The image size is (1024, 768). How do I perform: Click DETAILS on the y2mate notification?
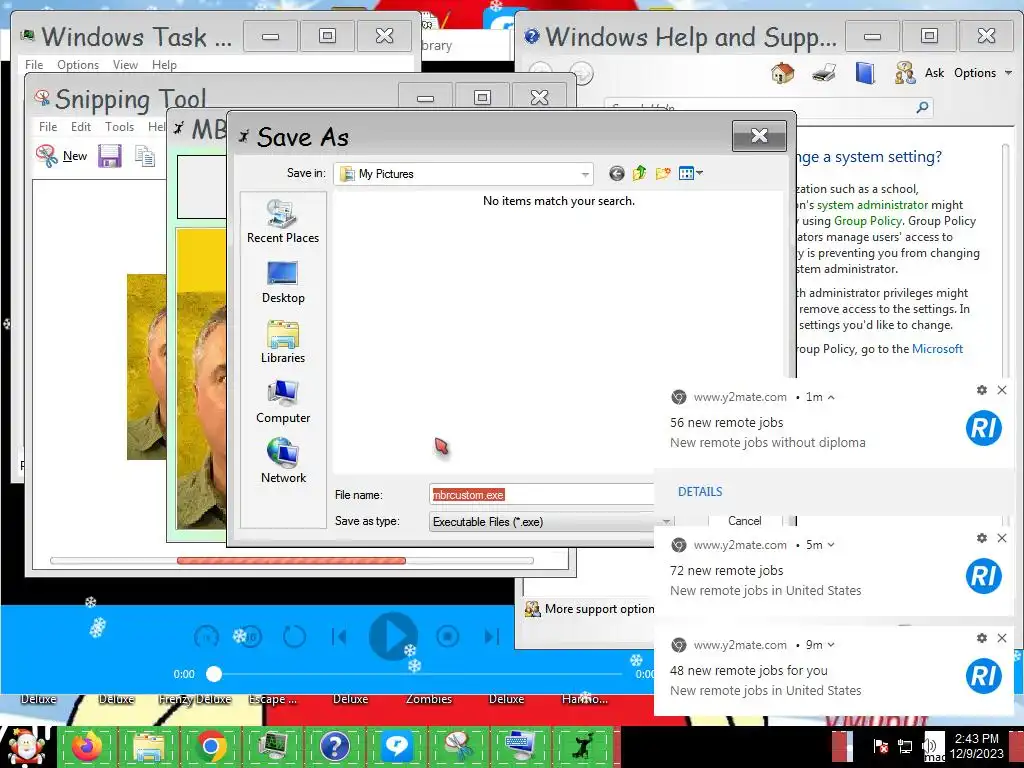coord(700,492)
